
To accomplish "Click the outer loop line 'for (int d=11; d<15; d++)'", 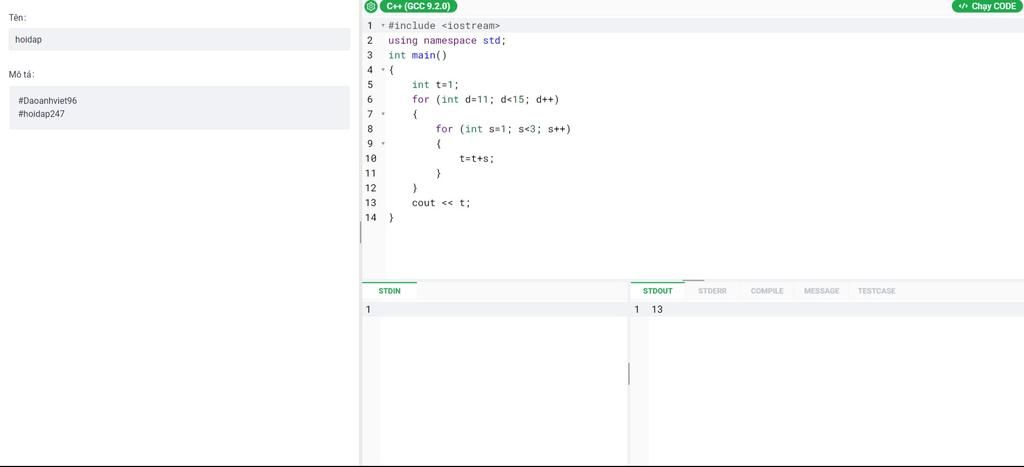I will click(x=486, y=100).
